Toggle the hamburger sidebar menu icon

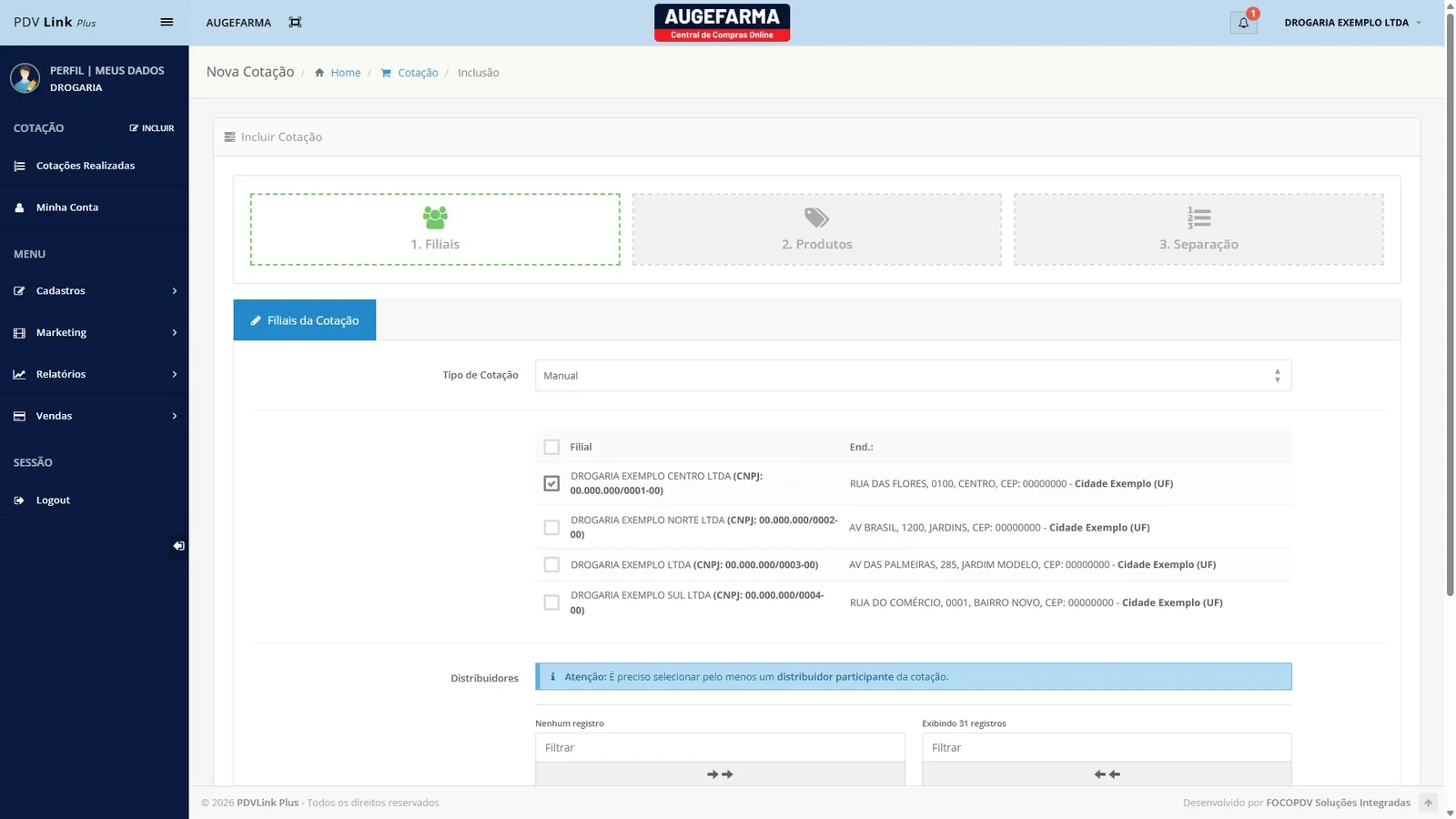[167, 22]
